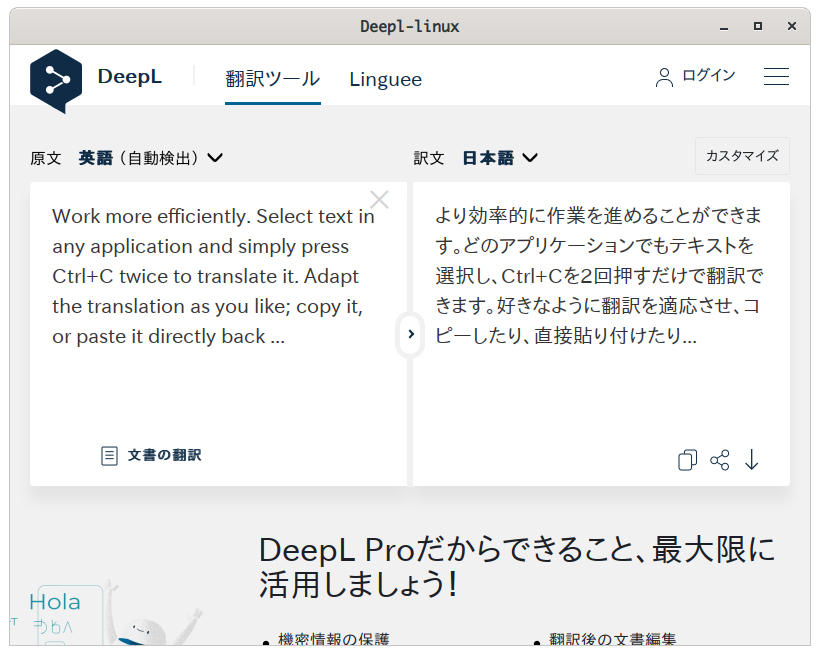The height and width of the screenshot is (655, 820).
Task: Open the hamburger menu icon
Action: [x=776, y=76]
